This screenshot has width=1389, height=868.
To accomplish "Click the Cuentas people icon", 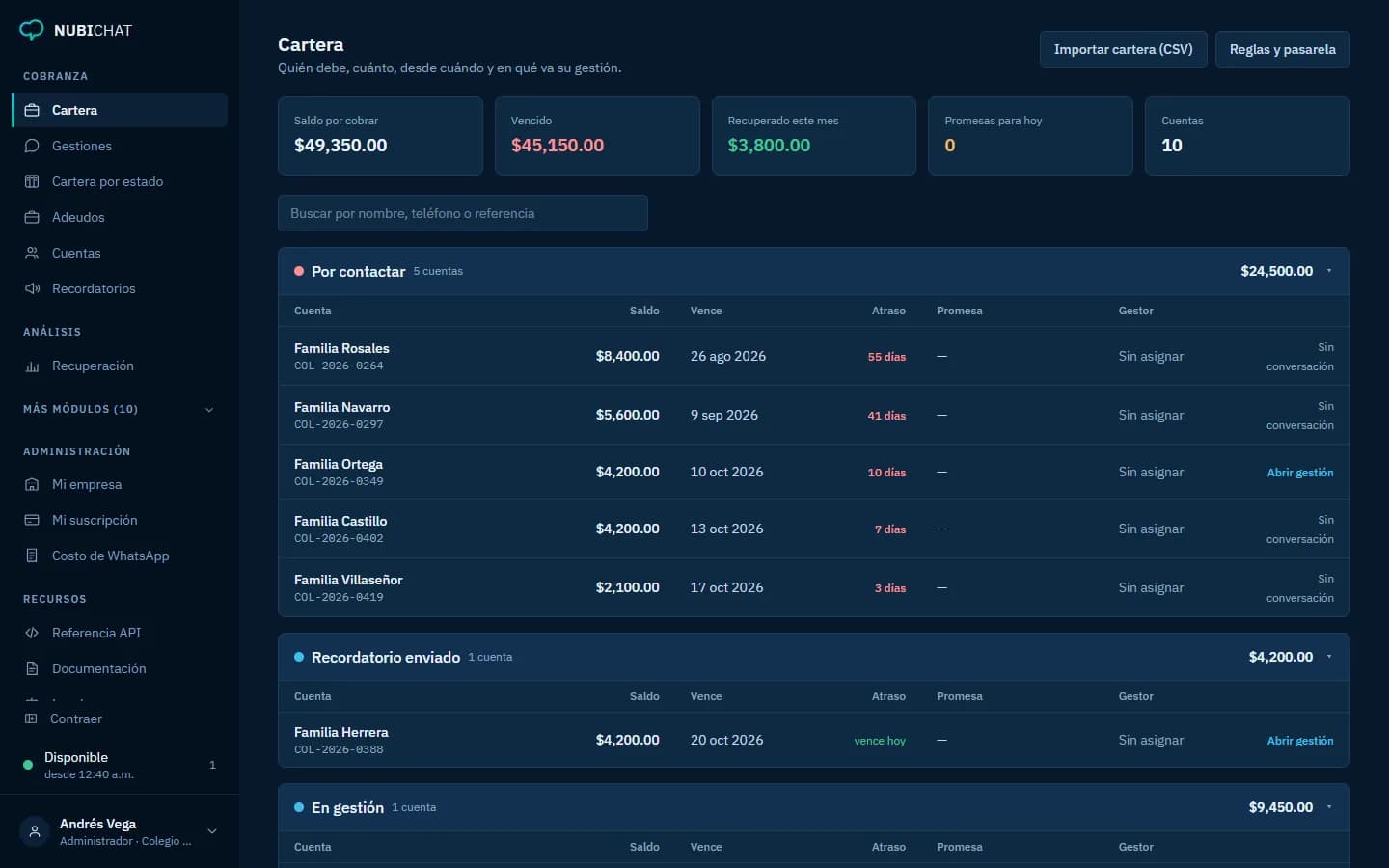I will click(32, 253).
